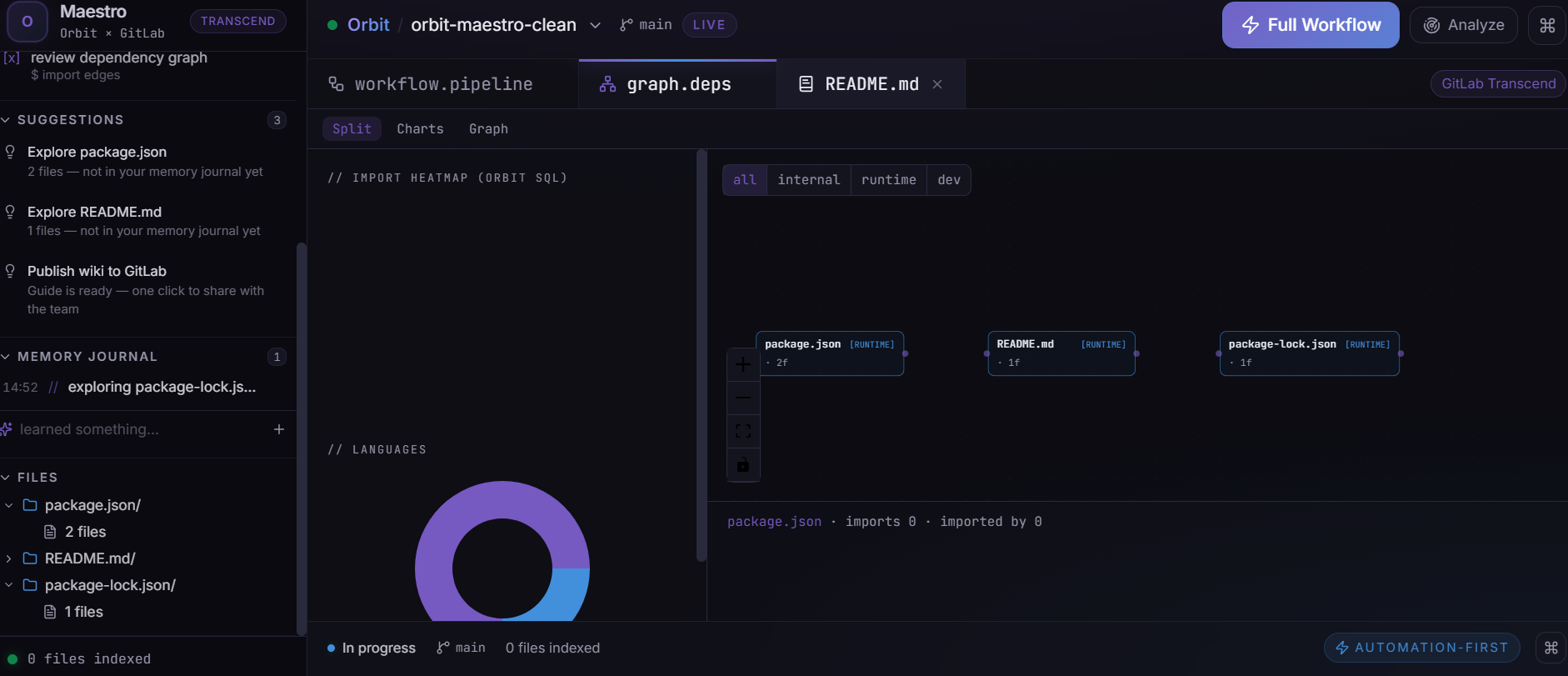Viewport: 1568px width, 676px height.
Task: Click the package-lock.json folder icon
Action: coord(30,585)
